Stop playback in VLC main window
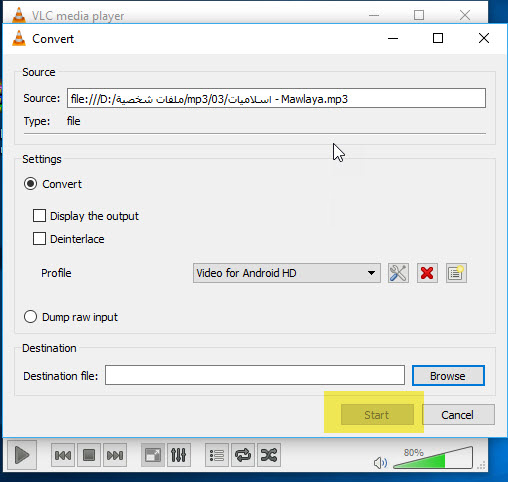Screen dimensions: 508x482 pos(89,455)
